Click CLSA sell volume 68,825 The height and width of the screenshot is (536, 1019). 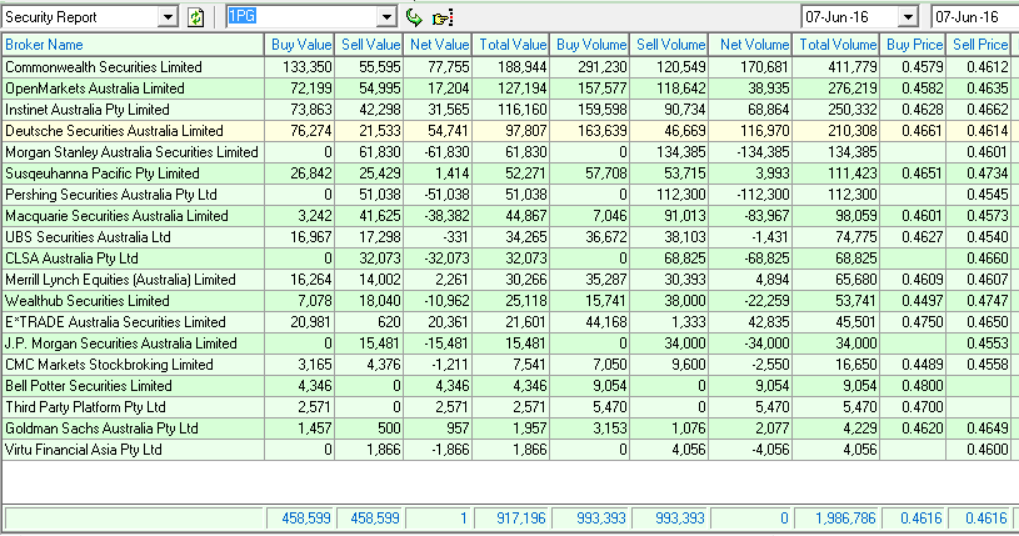(x=669, y=258)
